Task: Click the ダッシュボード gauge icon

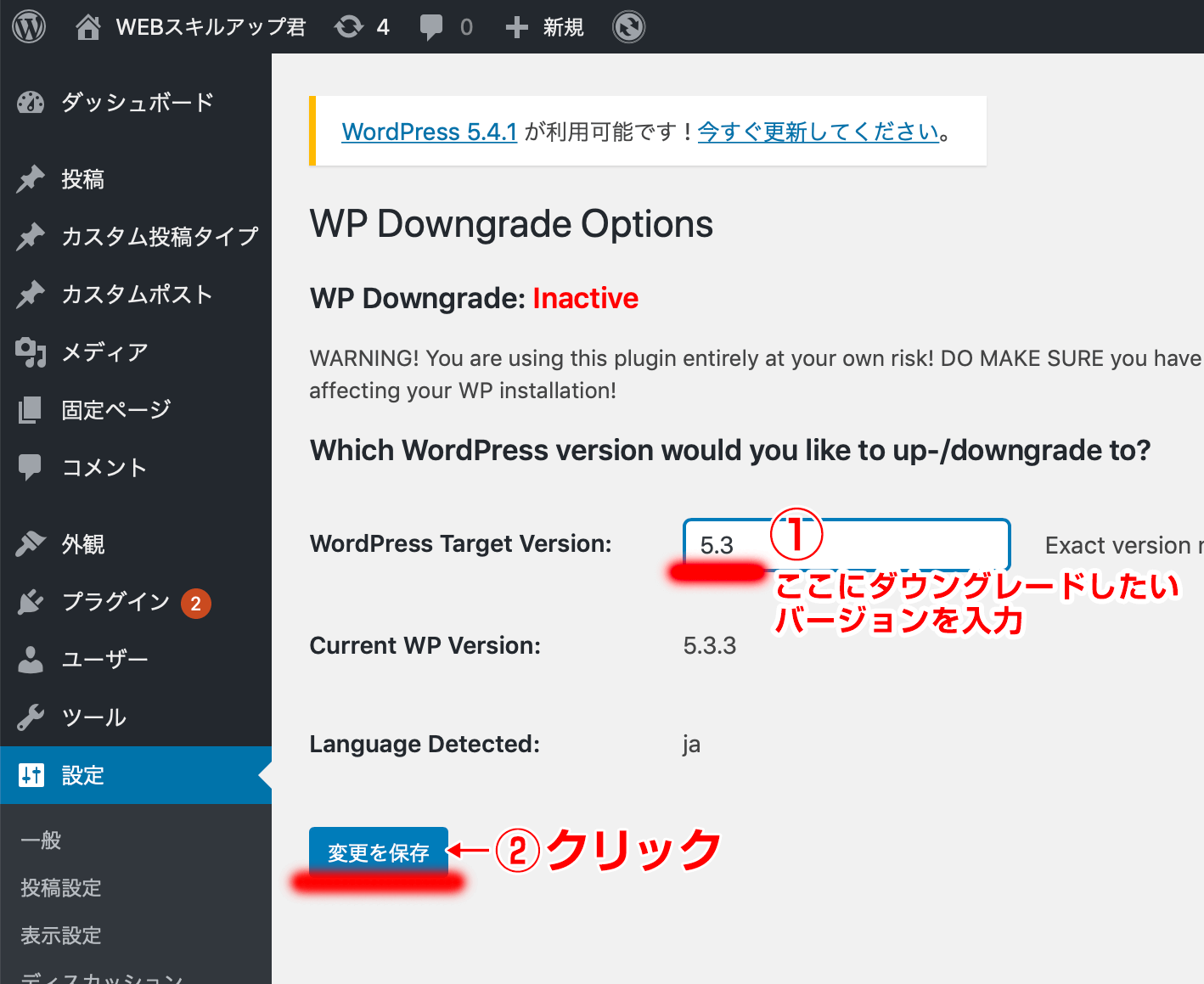Action: [x=31, y=103]
